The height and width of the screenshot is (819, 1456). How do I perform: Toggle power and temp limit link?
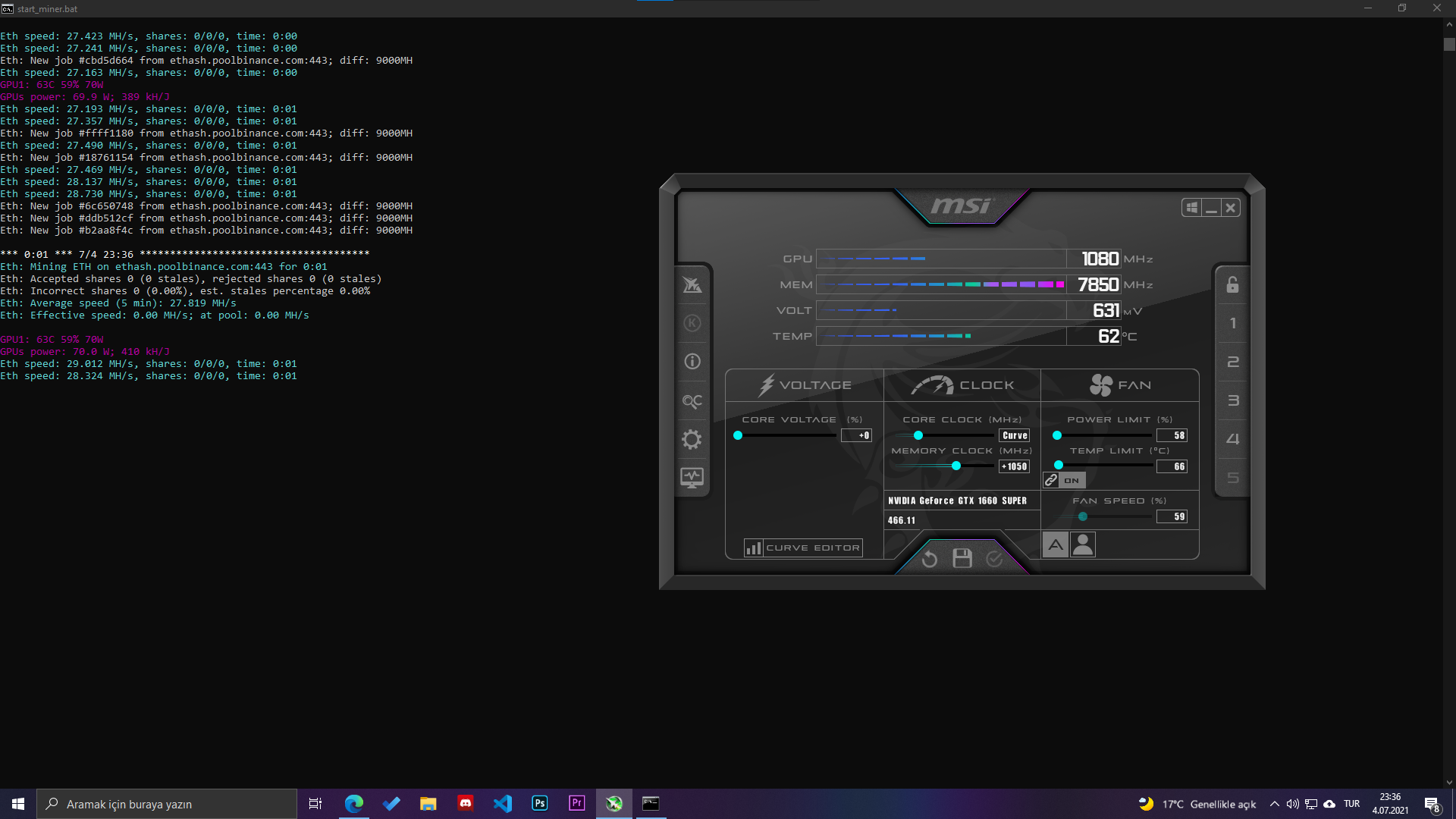[1051, 480]
